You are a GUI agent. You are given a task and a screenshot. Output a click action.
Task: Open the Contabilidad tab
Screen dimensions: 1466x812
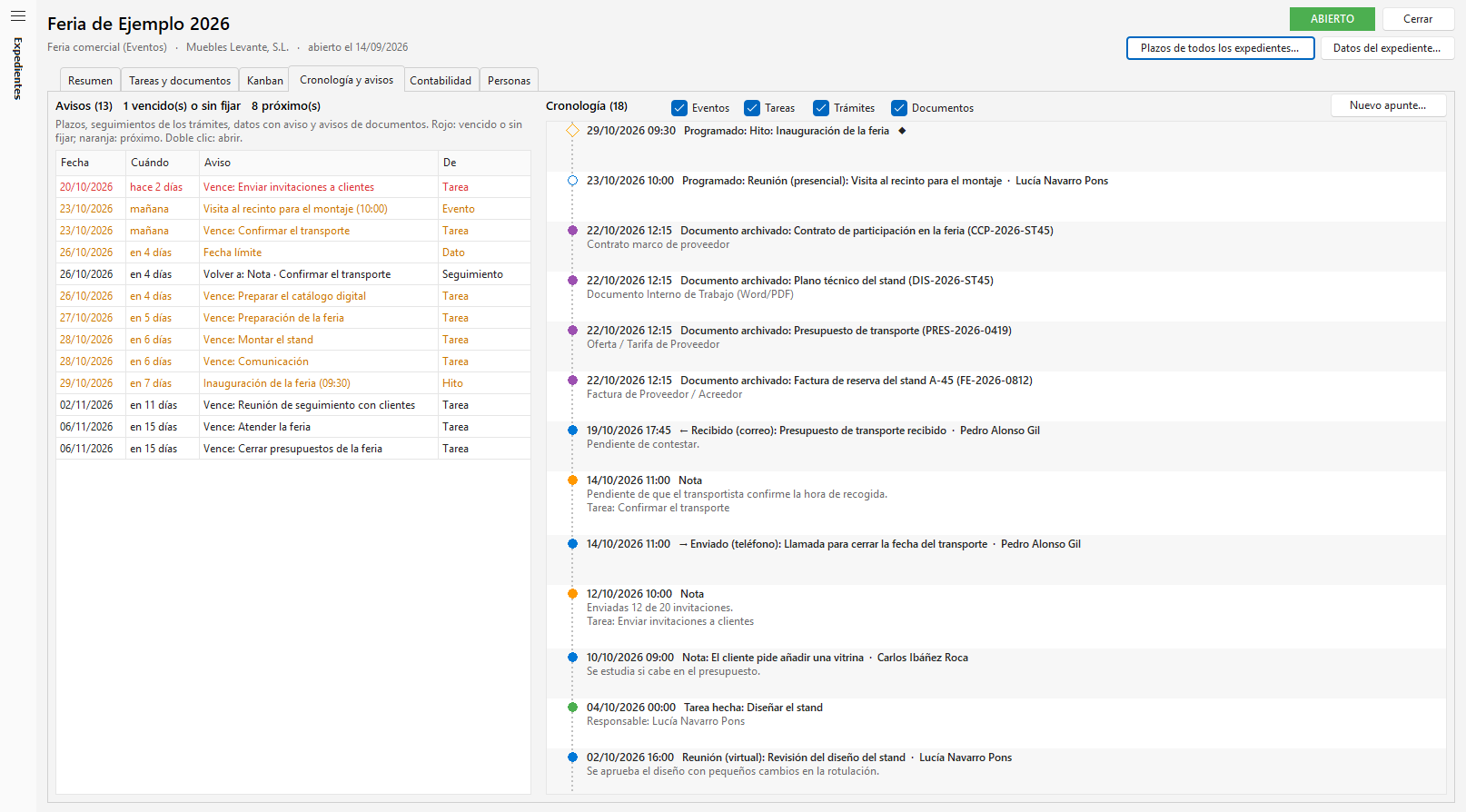tap(441, 81)
